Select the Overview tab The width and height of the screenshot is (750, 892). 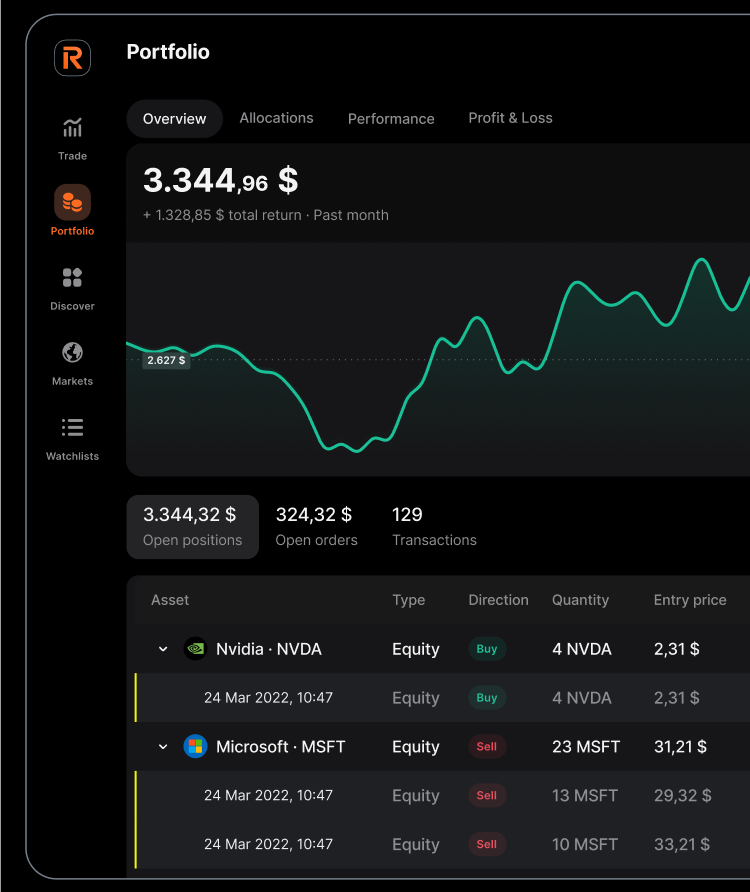point(174,118)
